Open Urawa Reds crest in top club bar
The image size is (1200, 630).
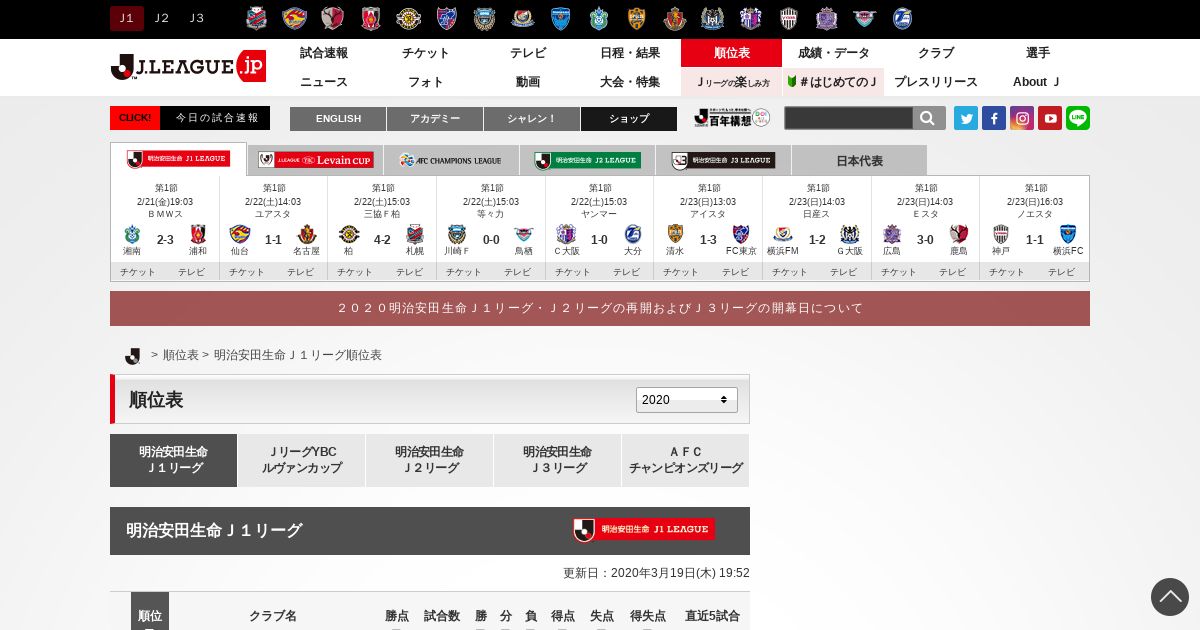(x=371, y=18)
